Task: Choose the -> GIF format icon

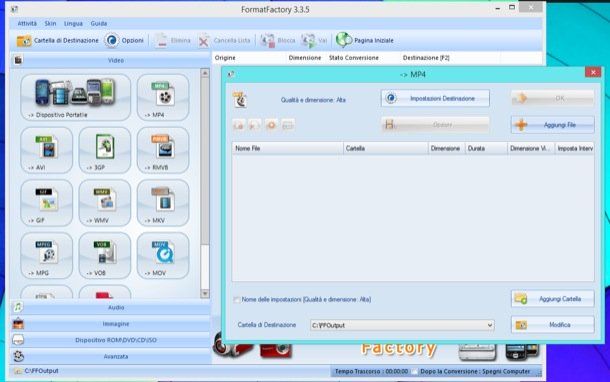Action: pos(46,203)
